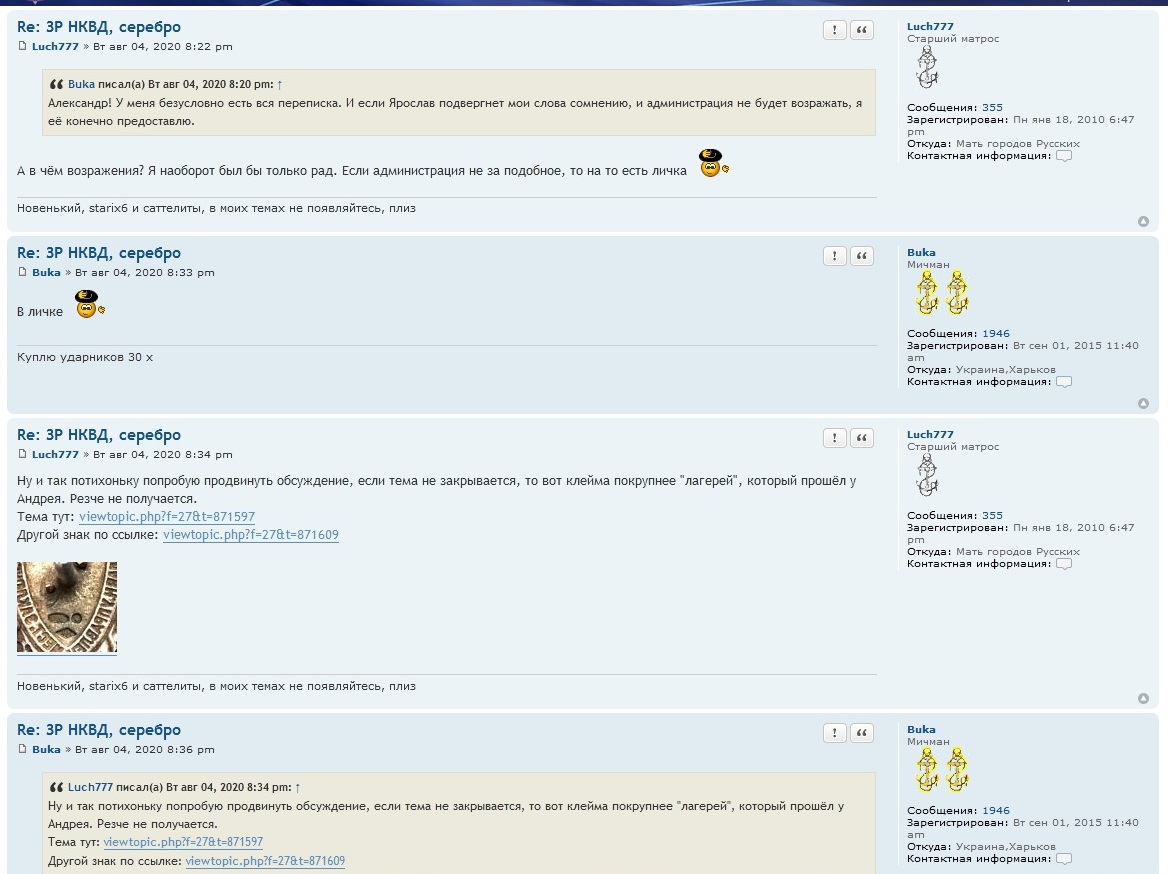Open contact info bubble for first Luch777 profile
Viewport: 1168px width, 874px height.
1063,156
